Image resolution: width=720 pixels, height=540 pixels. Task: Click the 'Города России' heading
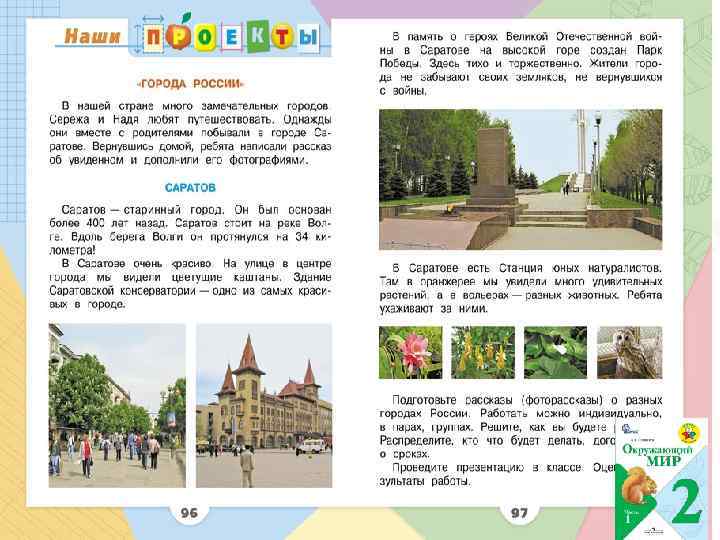[x=191, y=84]
